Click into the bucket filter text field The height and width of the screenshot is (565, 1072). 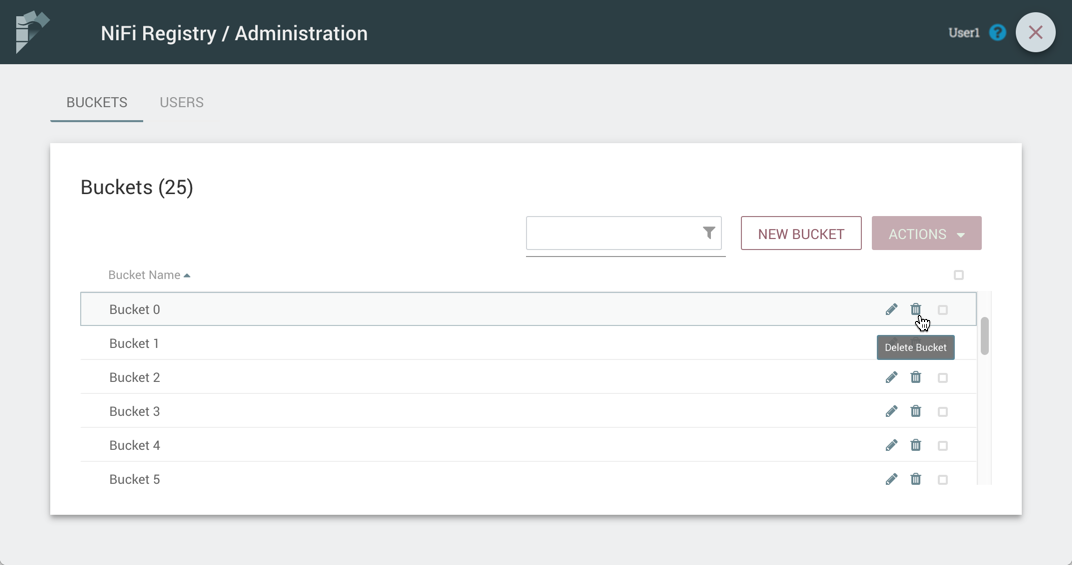click(x=612, y=234)
